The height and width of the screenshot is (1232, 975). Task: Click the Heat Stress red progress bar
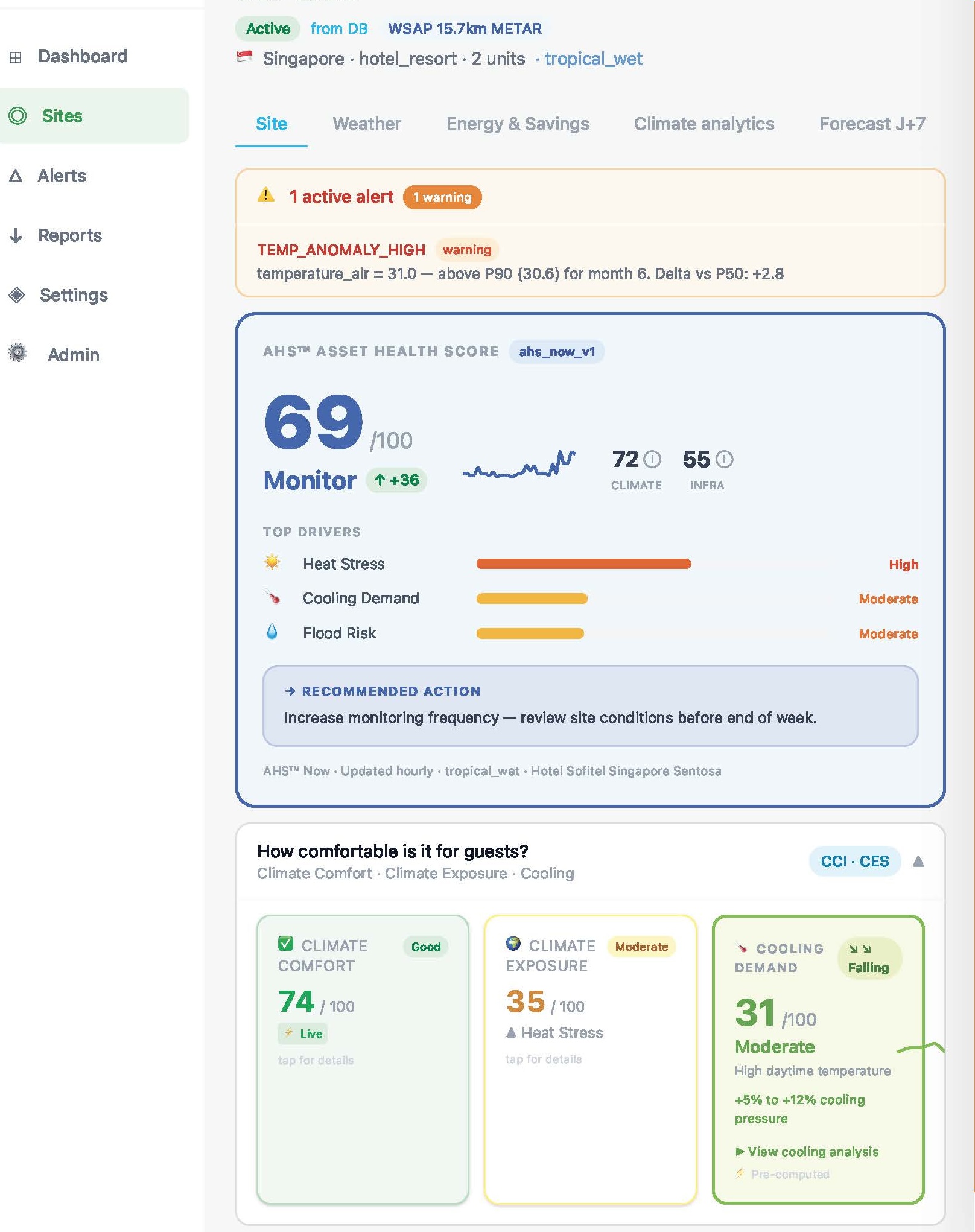(x=583, y=564)
